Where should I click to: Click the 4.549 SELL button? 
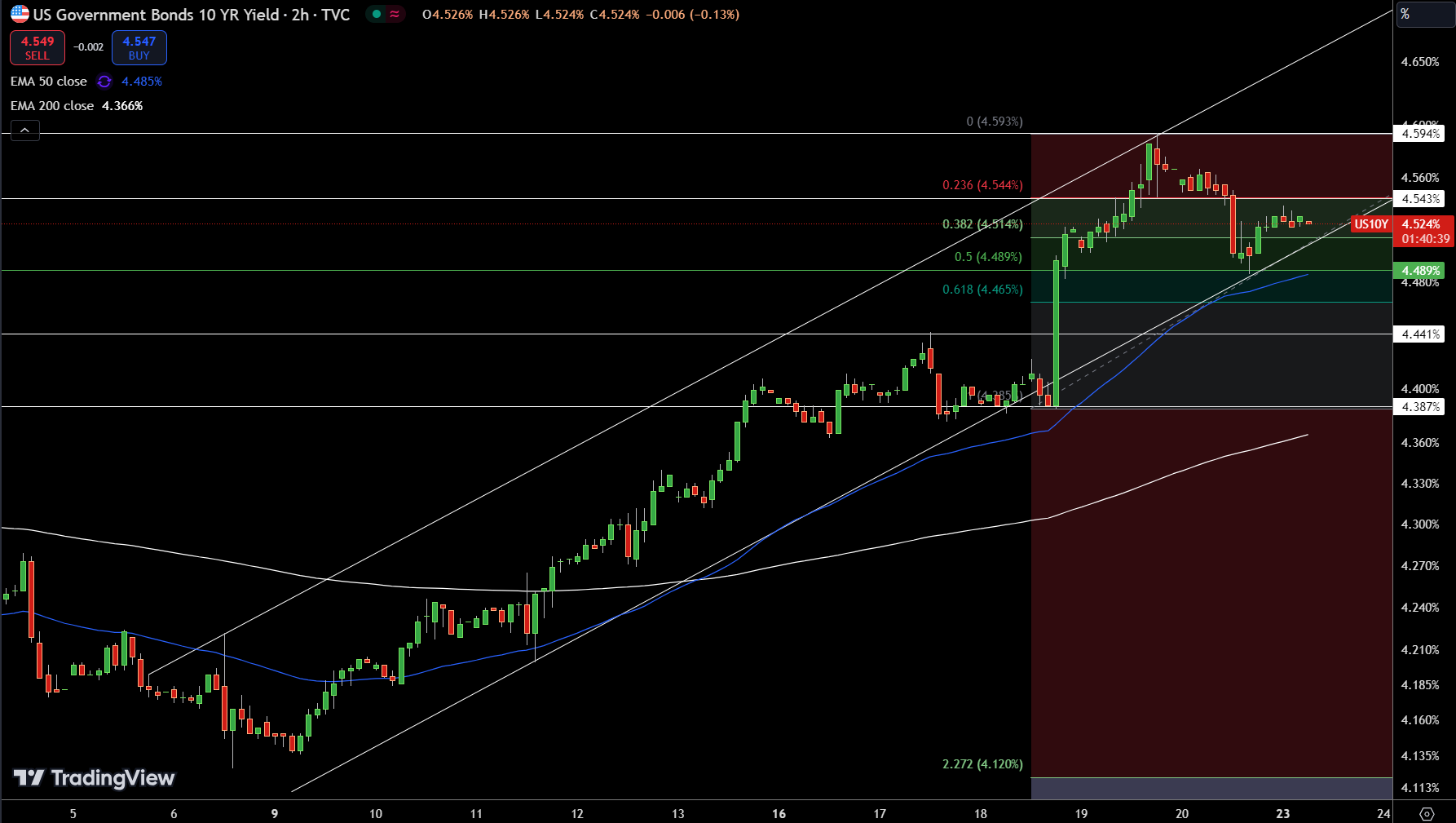(38, 48)
